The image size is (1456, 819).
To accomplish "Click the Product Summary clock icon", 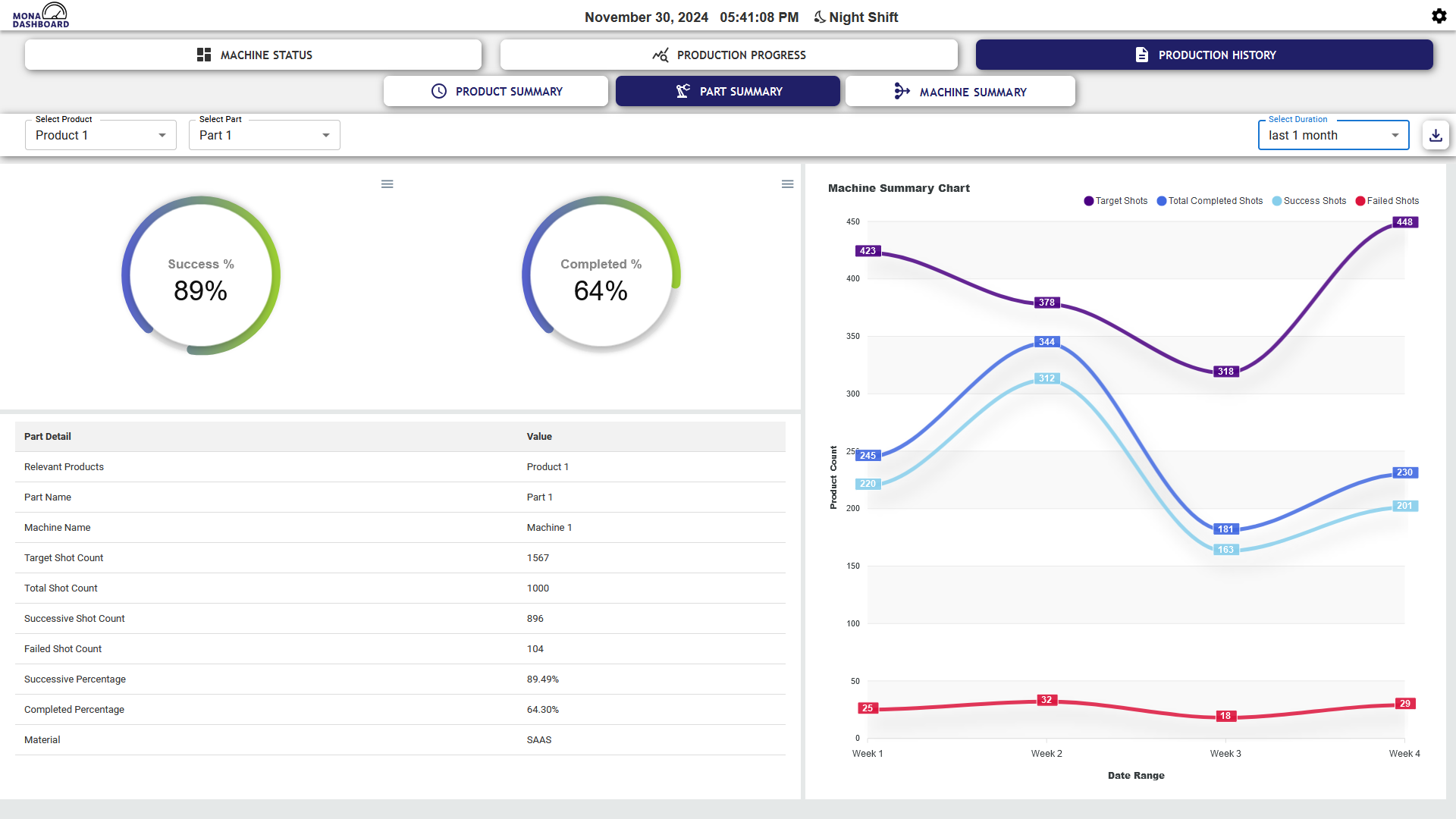I will 438,91.
